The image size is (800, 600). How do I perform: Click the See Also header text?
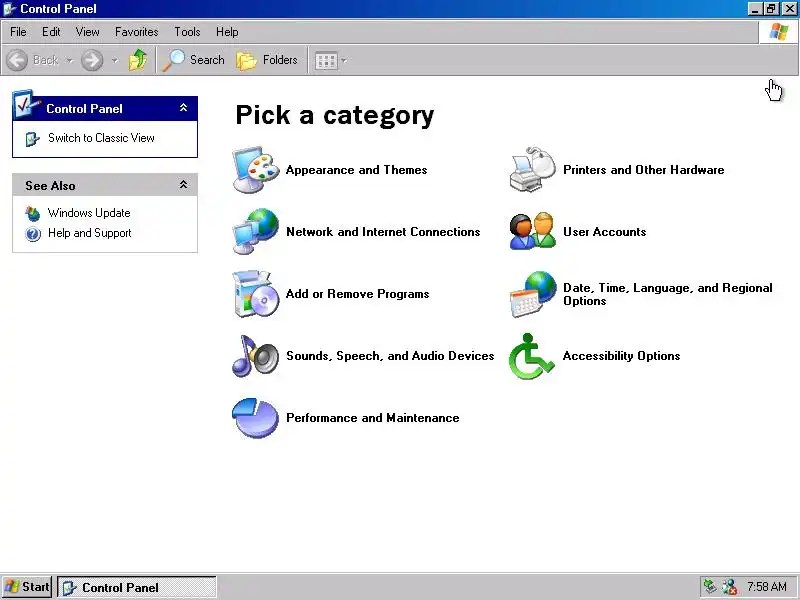point(51,186)
